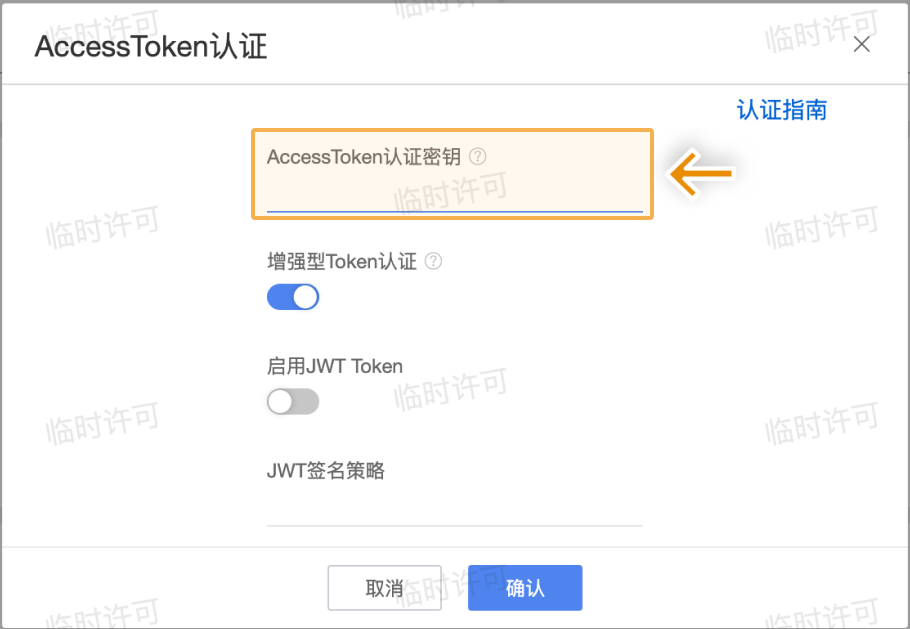Enable the 启用JWT Token switch
Image resolution: width=910 pixels, height=629 pixels.
pyautogui.click(x=293, y=402)
